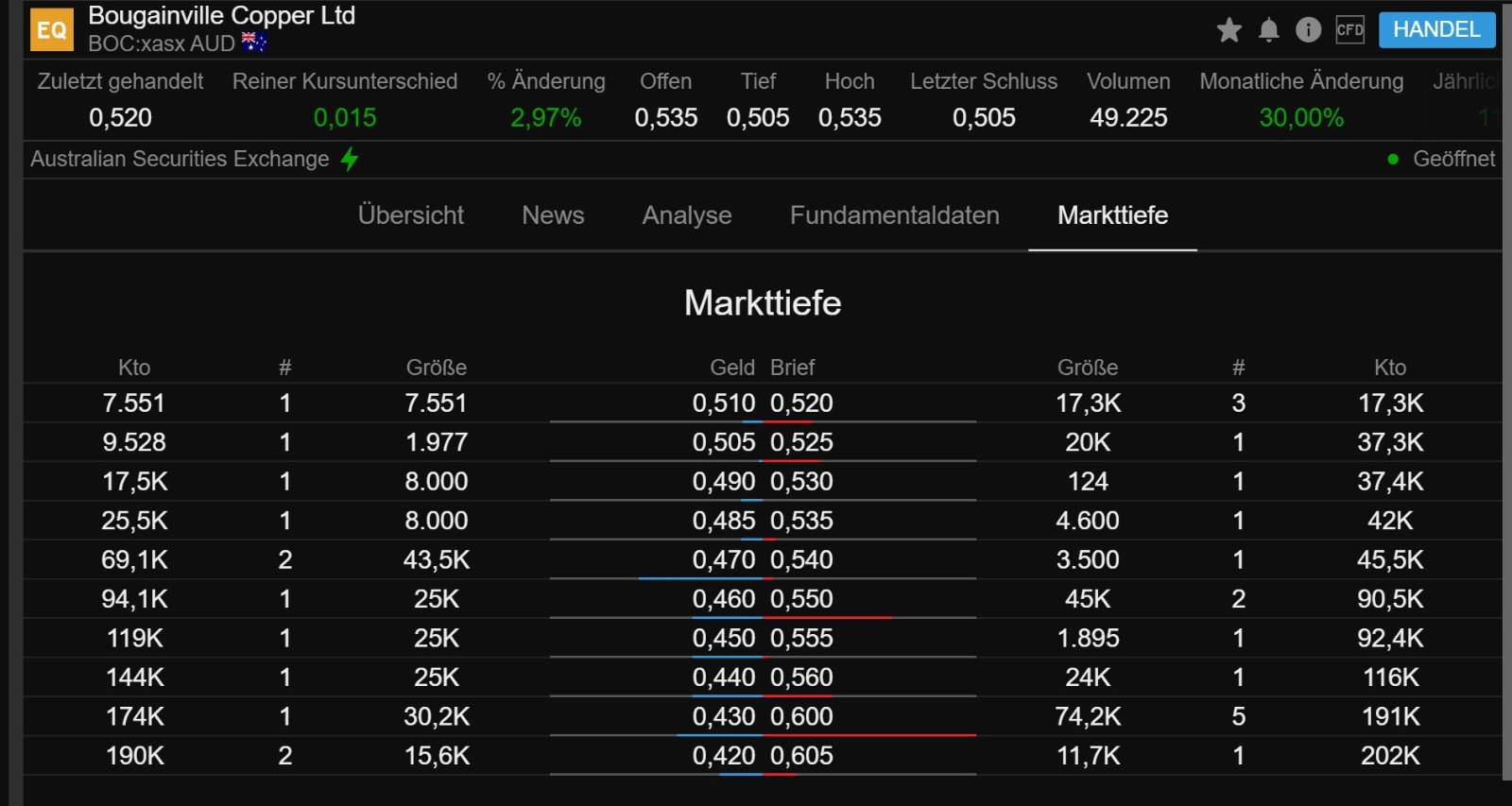Click the Geöffnet market status text

[x=1453, y=159]
